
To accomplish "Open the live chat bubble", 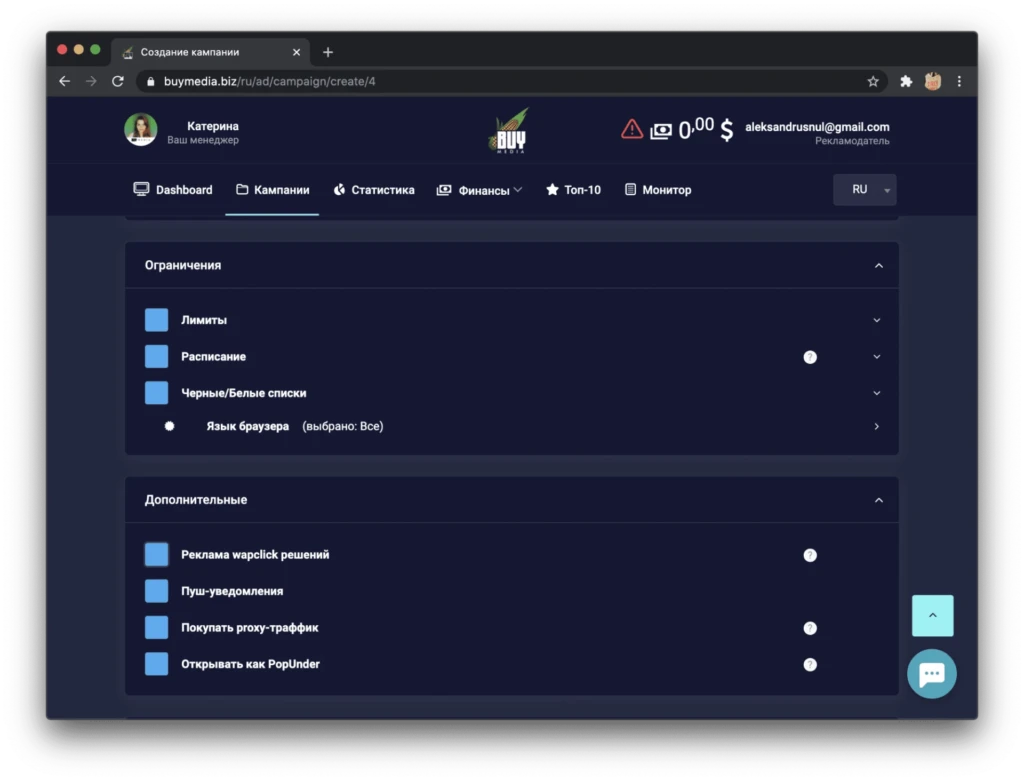I will tap(931, 674).
